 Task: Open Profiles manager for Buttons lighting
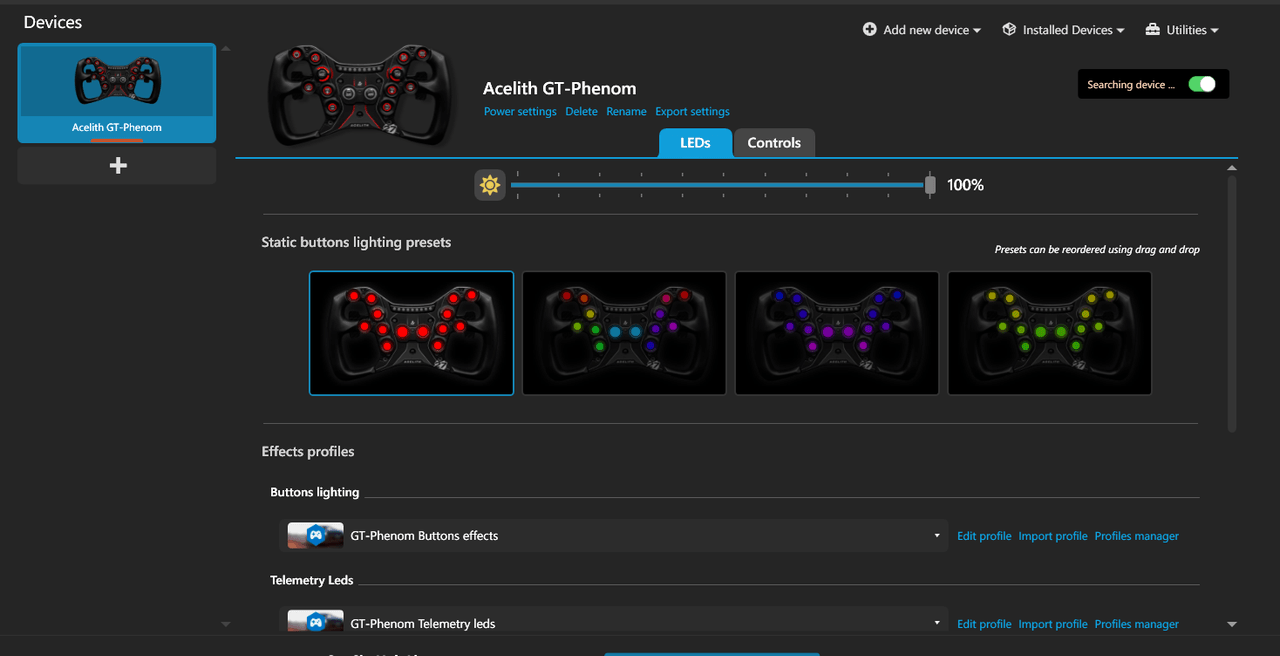[1137, 536]
